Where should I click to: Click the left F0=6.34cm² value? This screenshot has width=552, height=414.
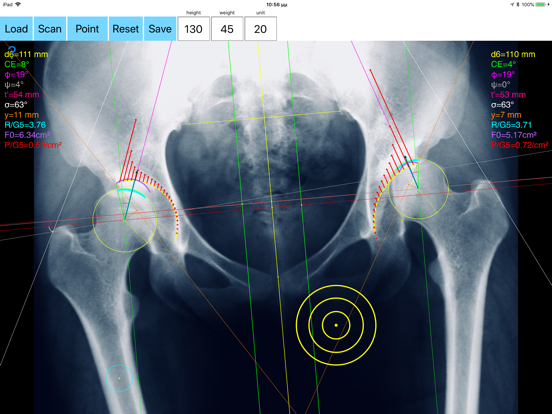27,135
